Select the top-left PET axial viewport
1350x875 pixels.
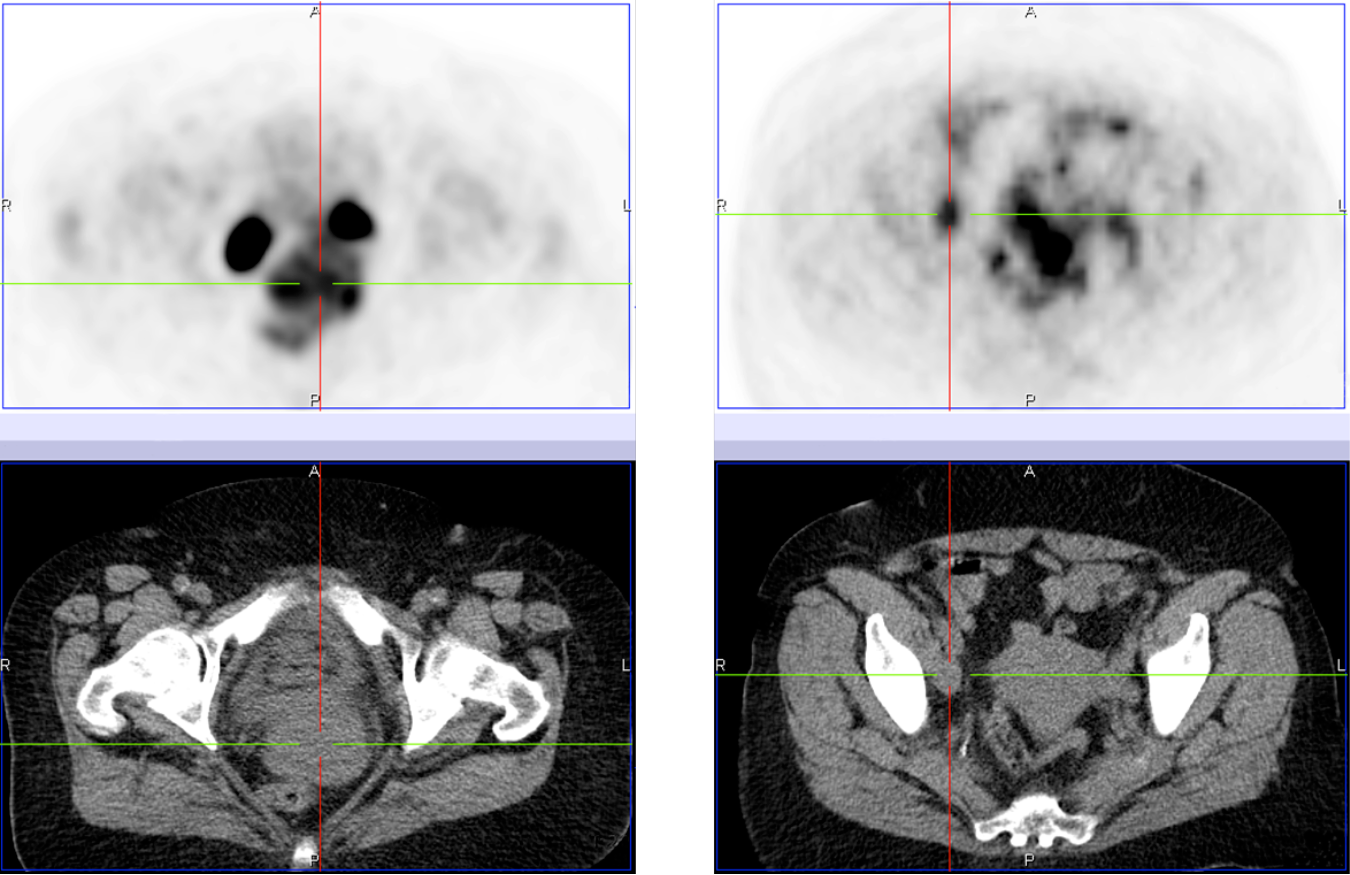(x=316, y=205)
